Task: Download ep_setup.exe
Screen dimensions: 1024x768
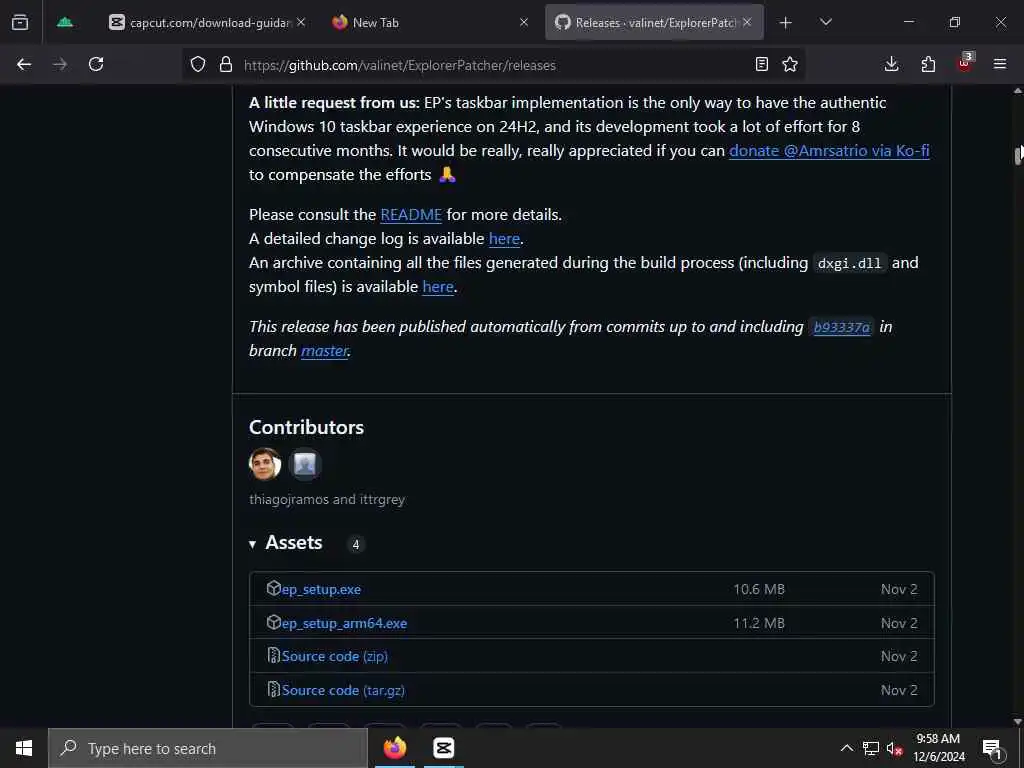Action: click(x=321, y=589)
